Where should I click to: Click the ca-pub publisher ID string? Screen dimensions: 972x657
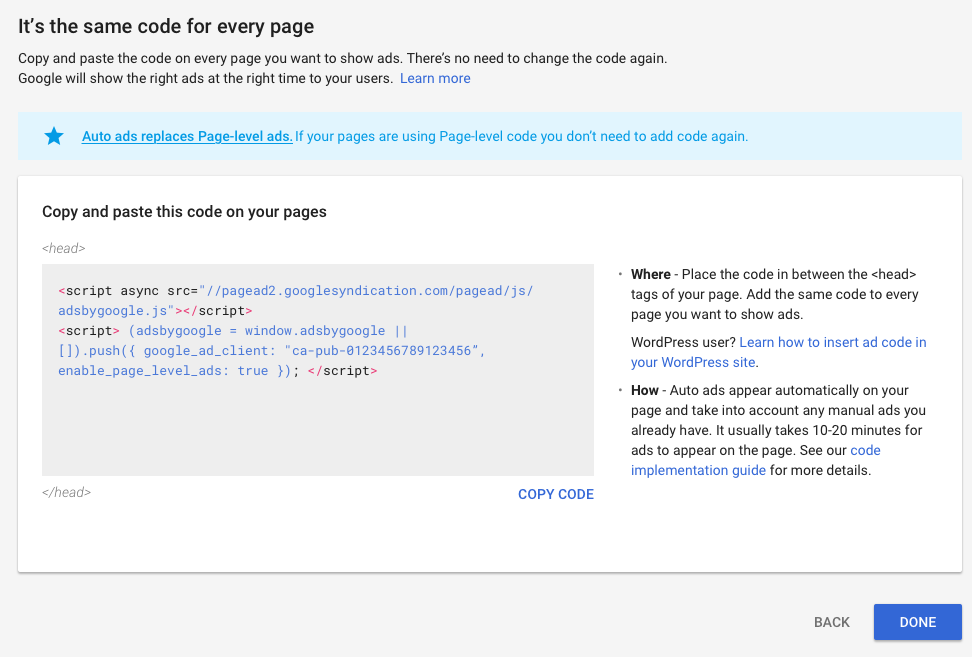[x=378, y=351]
